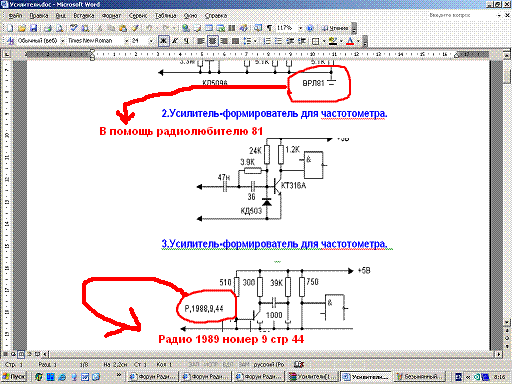The width and height of the screenshot is (512, 384).
Task: Open the 117% zoom dropdown
Action: pyautogui.click(x=300, y=28)
